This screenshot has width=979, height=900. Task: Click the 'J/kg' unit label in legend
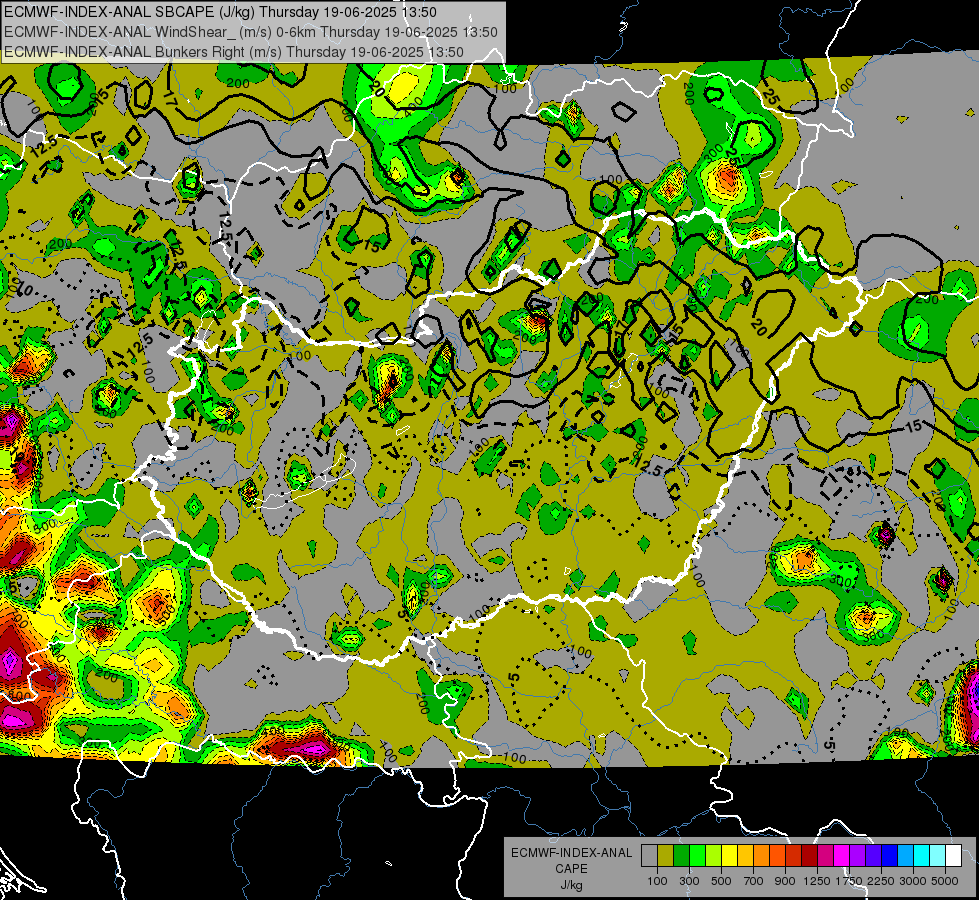(x=572, y=885)
